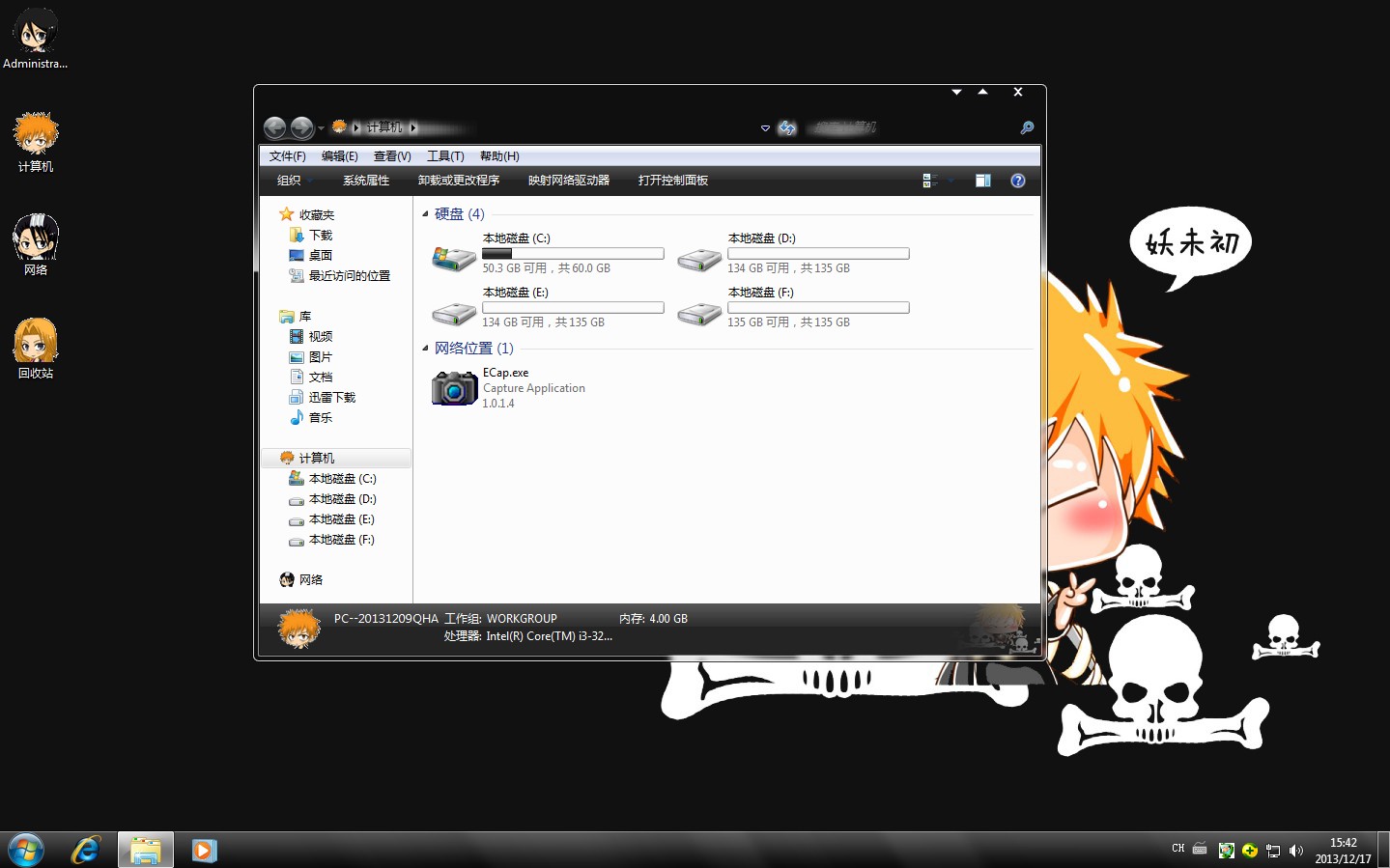Expand the arrow after 计算机 breadcrumb
This screenshot has width=1390, height=868.
coord(413,127)
